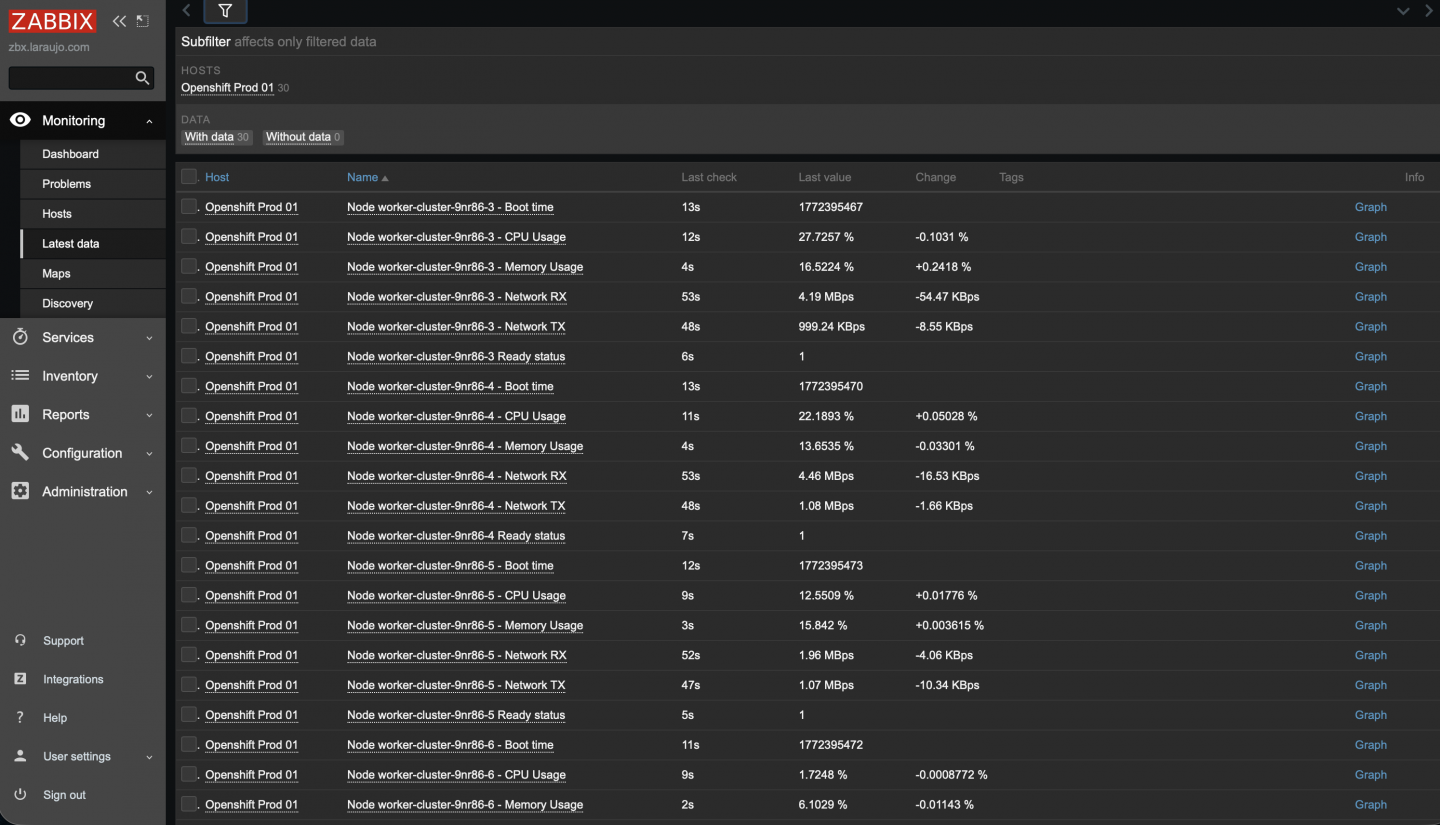Image resolution: width=1440 pixels, height=825 pixels.
Task: Click the Name column sort arrow
Action: (385, 178)
